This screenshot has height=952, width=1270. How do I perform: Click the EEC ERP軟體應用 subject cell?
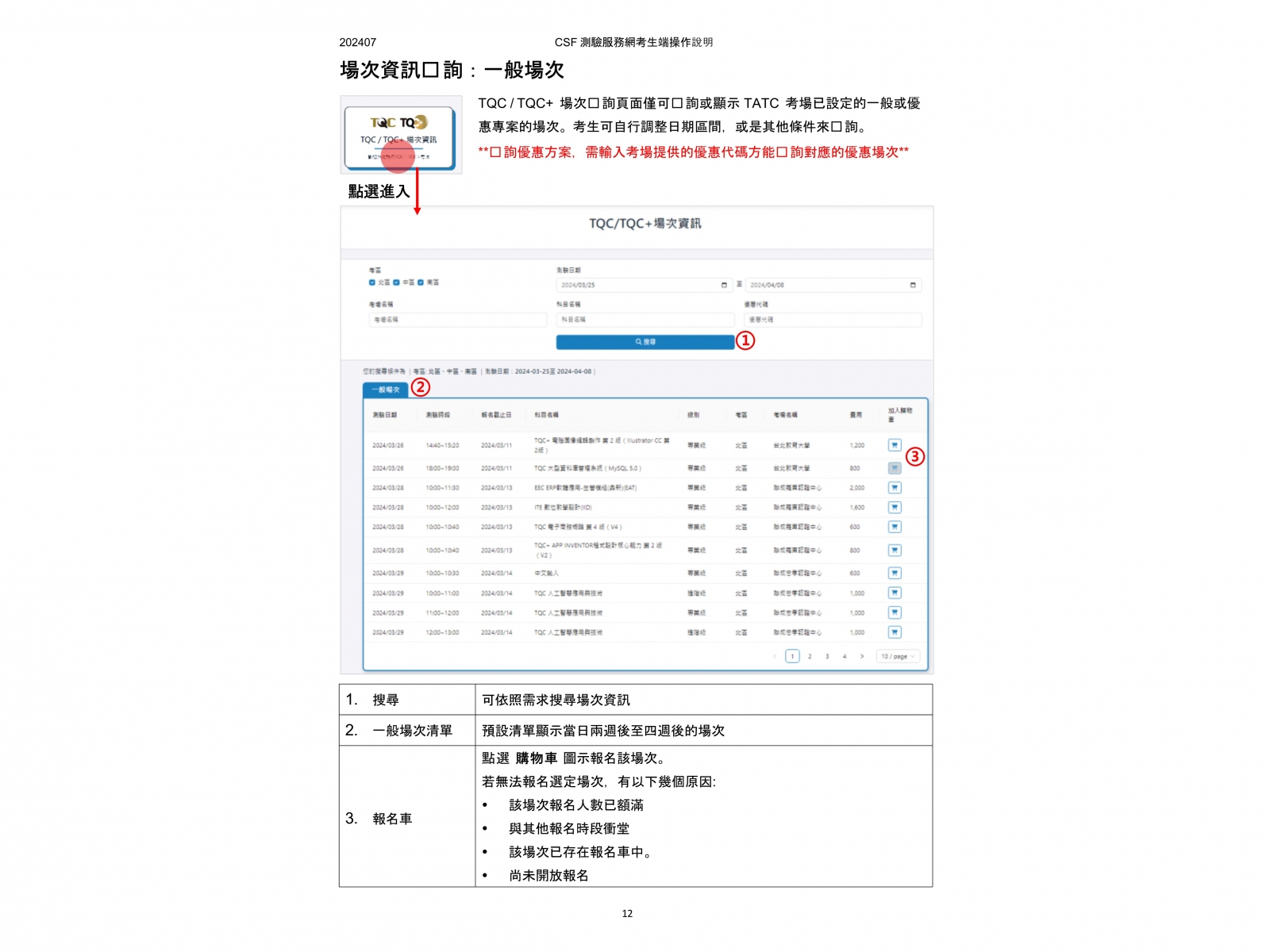(585, 488)
